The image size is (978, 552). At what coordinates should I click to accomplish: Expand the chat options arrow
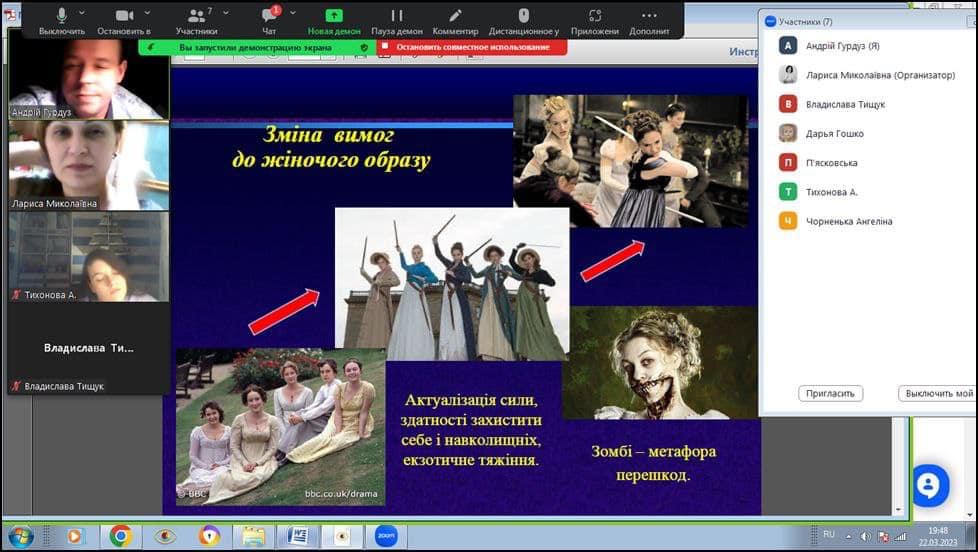[293, 12]
